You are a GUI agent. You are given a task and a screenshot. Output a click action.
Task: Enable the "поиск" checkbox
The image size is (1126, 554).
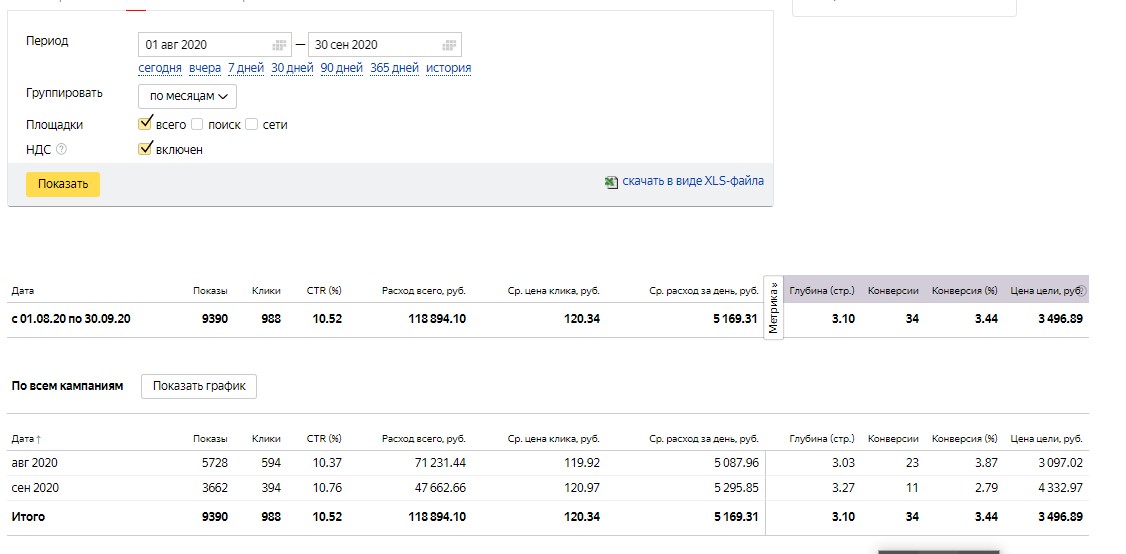[197, 125]
